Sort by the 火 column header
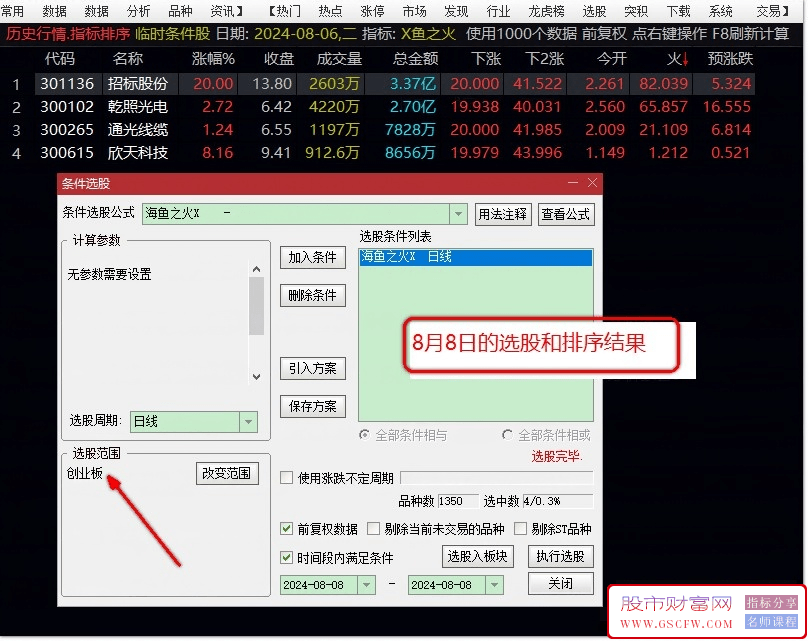Image resolution: width=809 pixels, height=641 pixels. pos(677,59)
